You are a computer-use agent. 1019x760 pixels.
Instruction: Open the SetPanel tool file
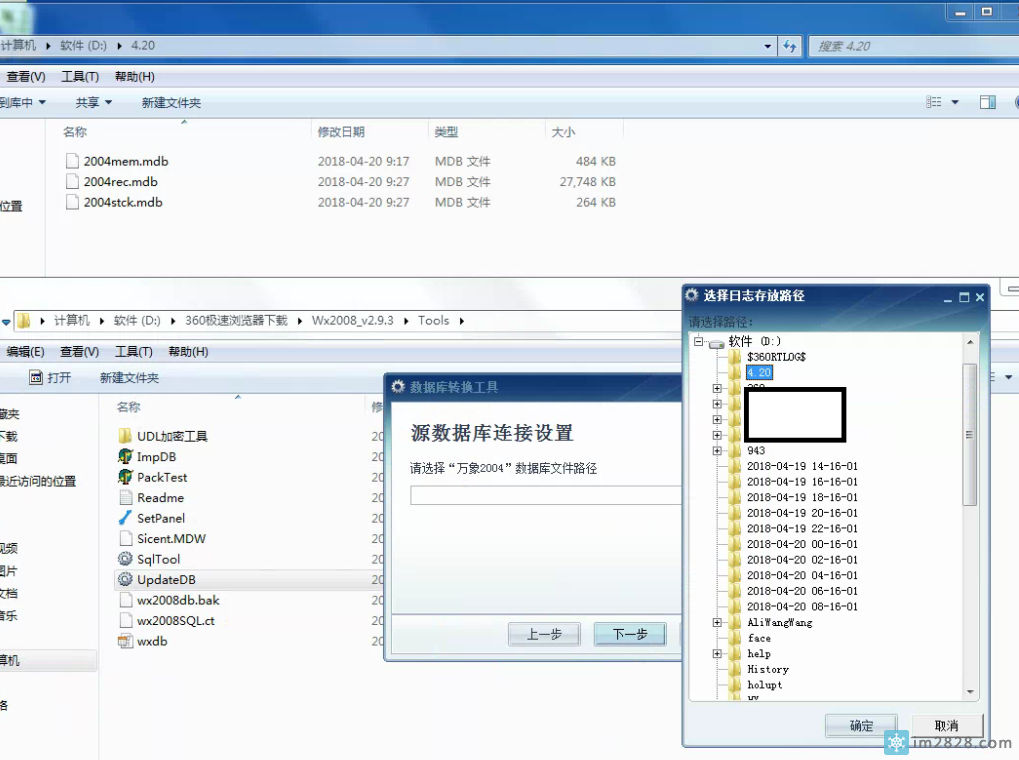pos(160,518)
